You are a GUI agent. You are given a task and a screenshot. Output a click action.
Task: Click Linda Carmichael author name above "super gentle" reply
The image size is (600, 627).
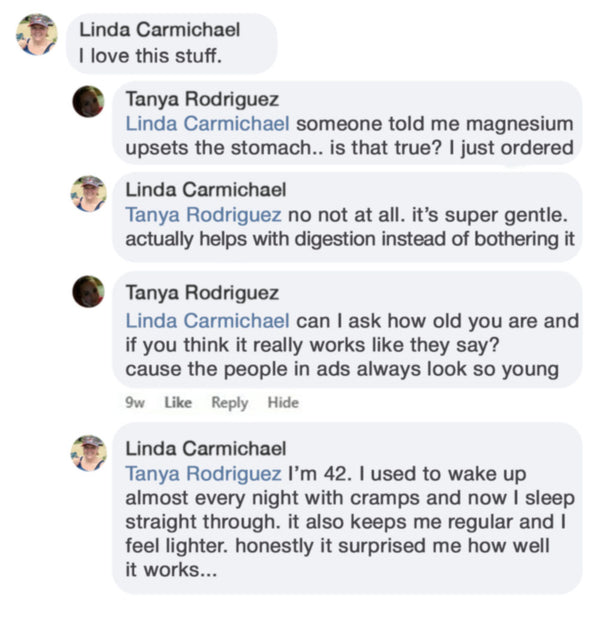click(x=206, y=189)
